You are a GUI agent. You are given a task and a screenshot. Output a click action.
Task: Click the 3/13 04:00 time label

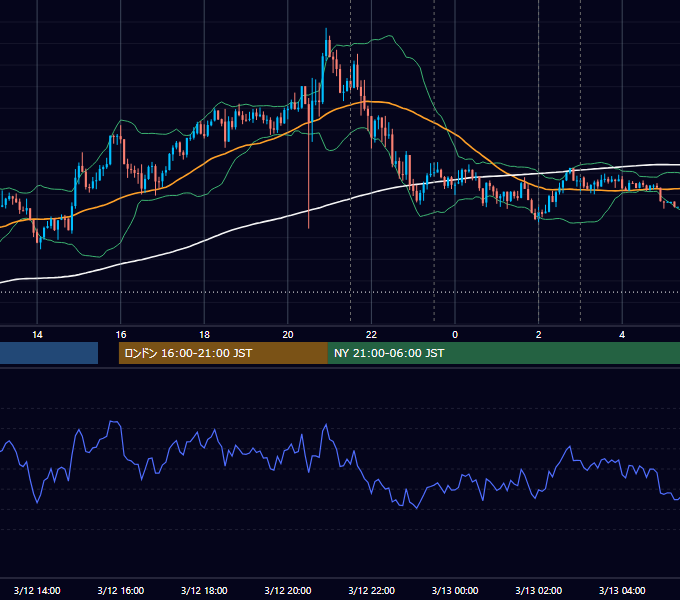(x=622, y=590)
